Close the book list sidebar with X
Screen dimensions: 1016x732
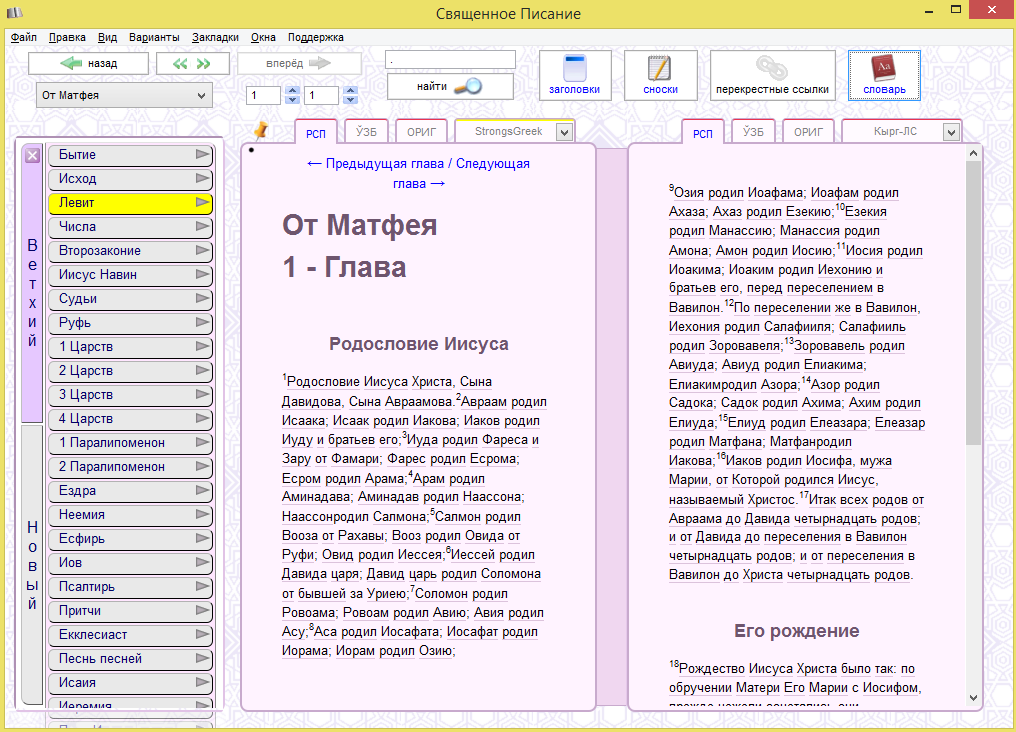32,155
